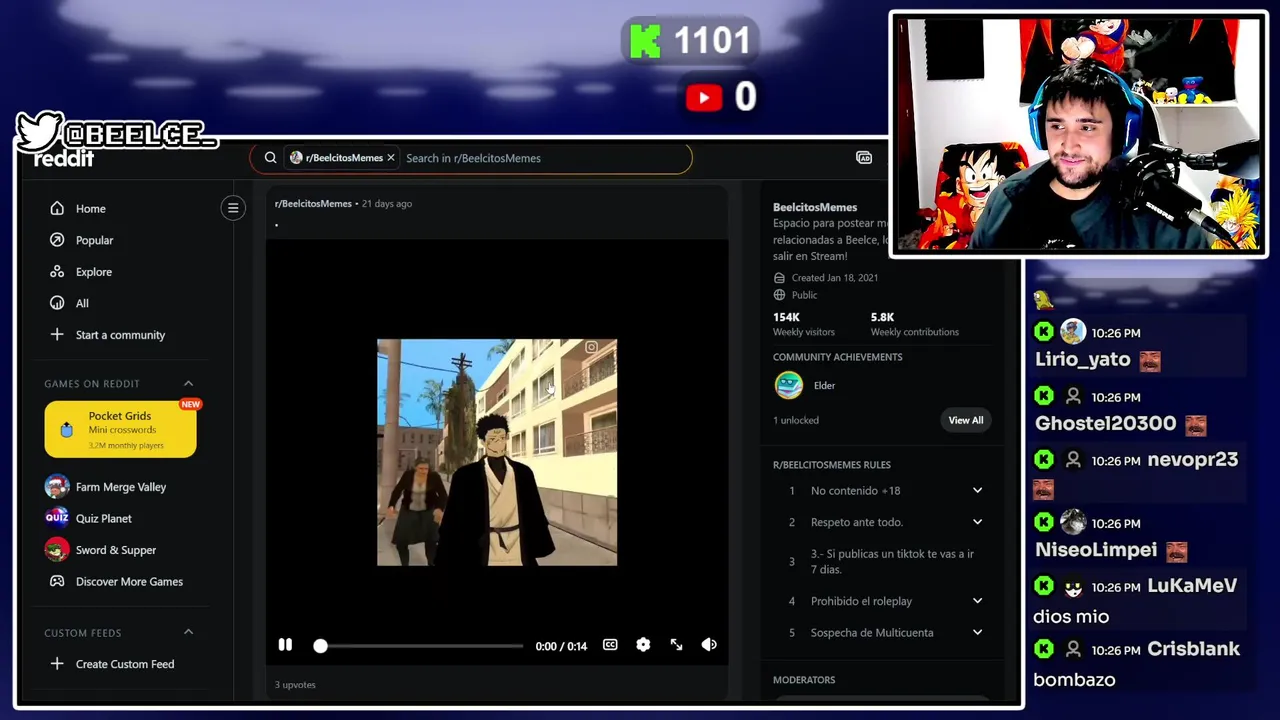Click the Kick follower counter icon
The height and width of the screenshot is (720, 1280).
pyautogui.click(x=645, y=41)
